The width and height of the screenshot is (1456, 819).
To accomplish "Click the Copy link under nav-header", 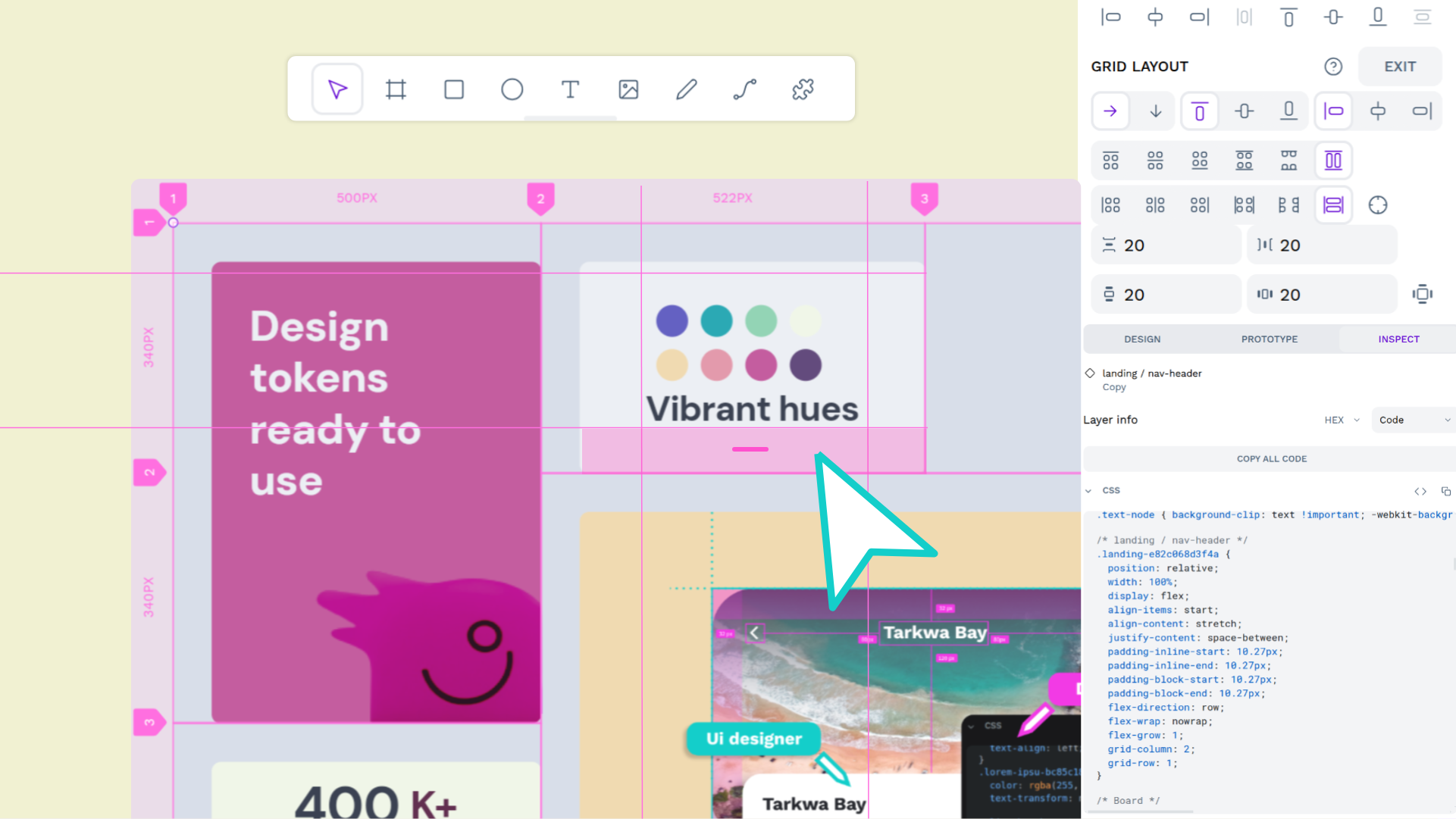I will click(x=1113, y=387).
